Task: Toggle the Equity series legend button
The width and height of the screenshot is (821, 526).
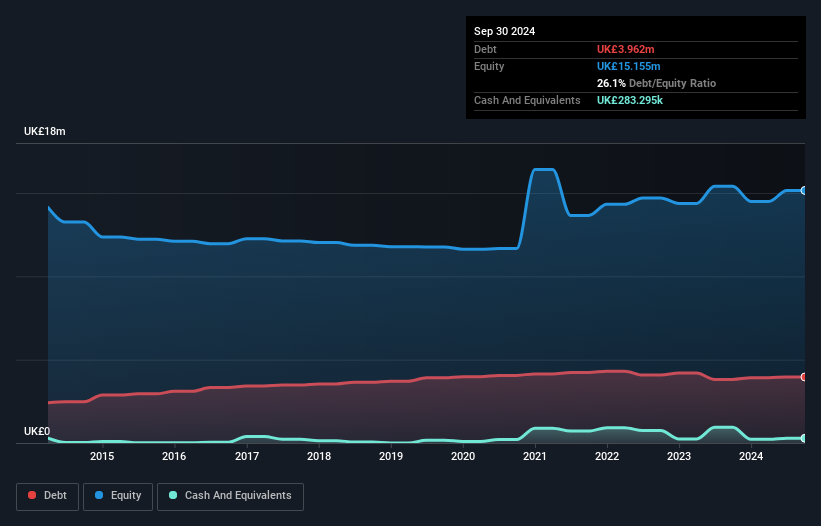Action: (x=118, y=496)
